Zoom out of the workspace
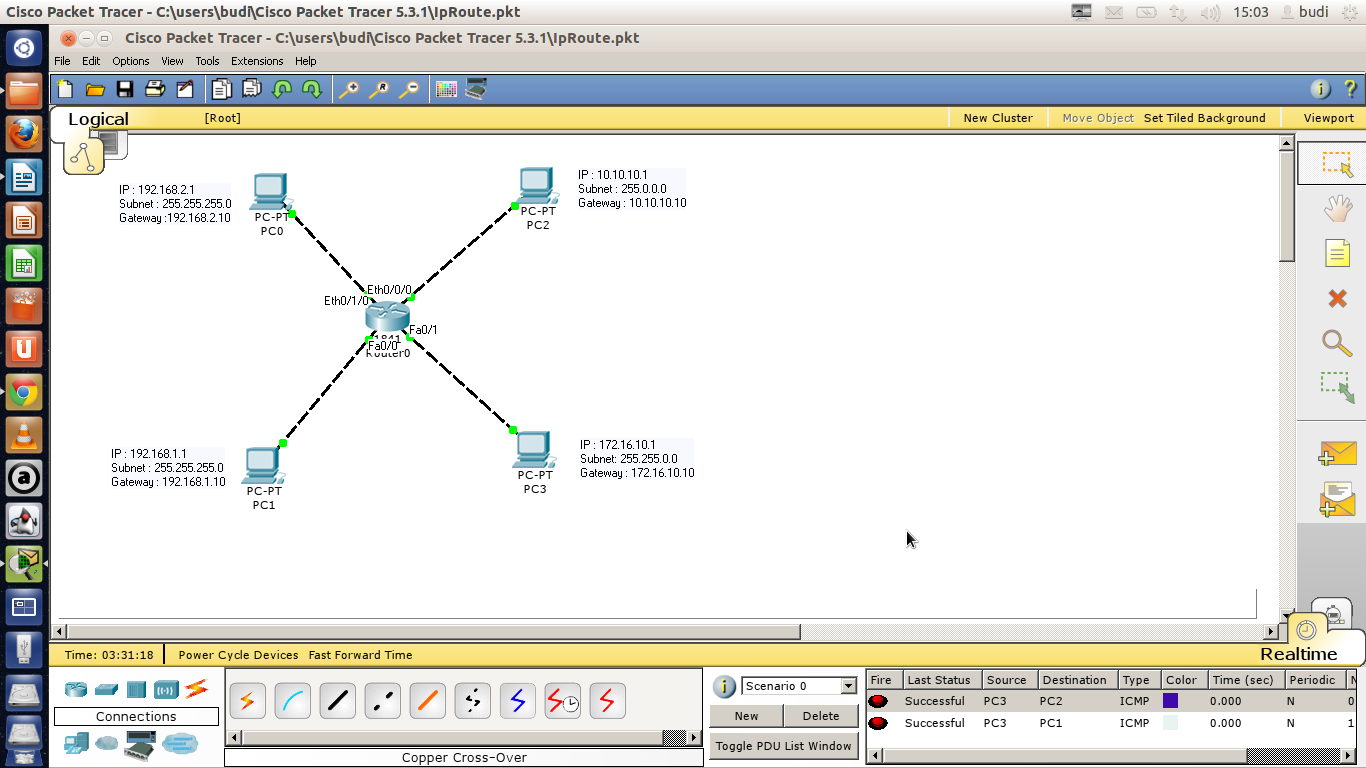Screen dimensions: 1366x768 (409, 89)
